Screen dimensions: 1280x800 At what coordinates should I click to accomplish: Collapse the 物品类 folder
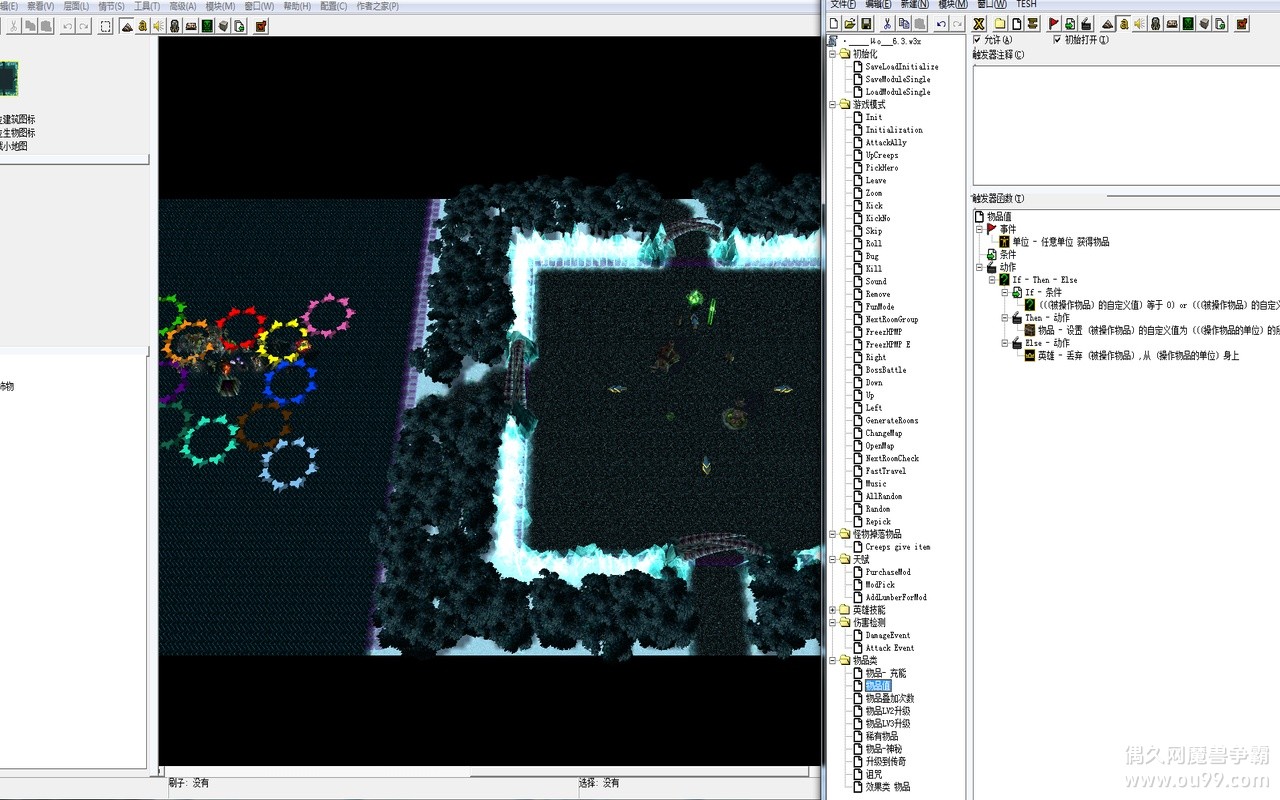point(833,660)
